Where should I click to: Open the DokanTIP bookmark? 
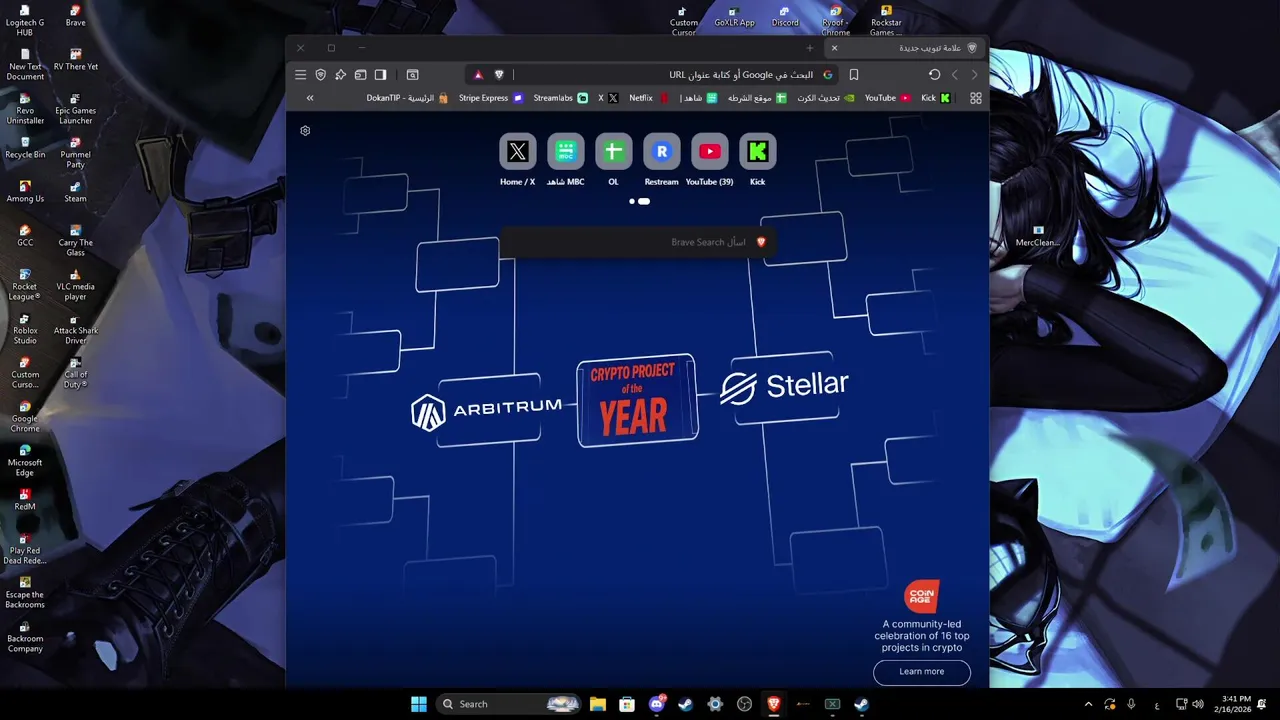[407, 98]
